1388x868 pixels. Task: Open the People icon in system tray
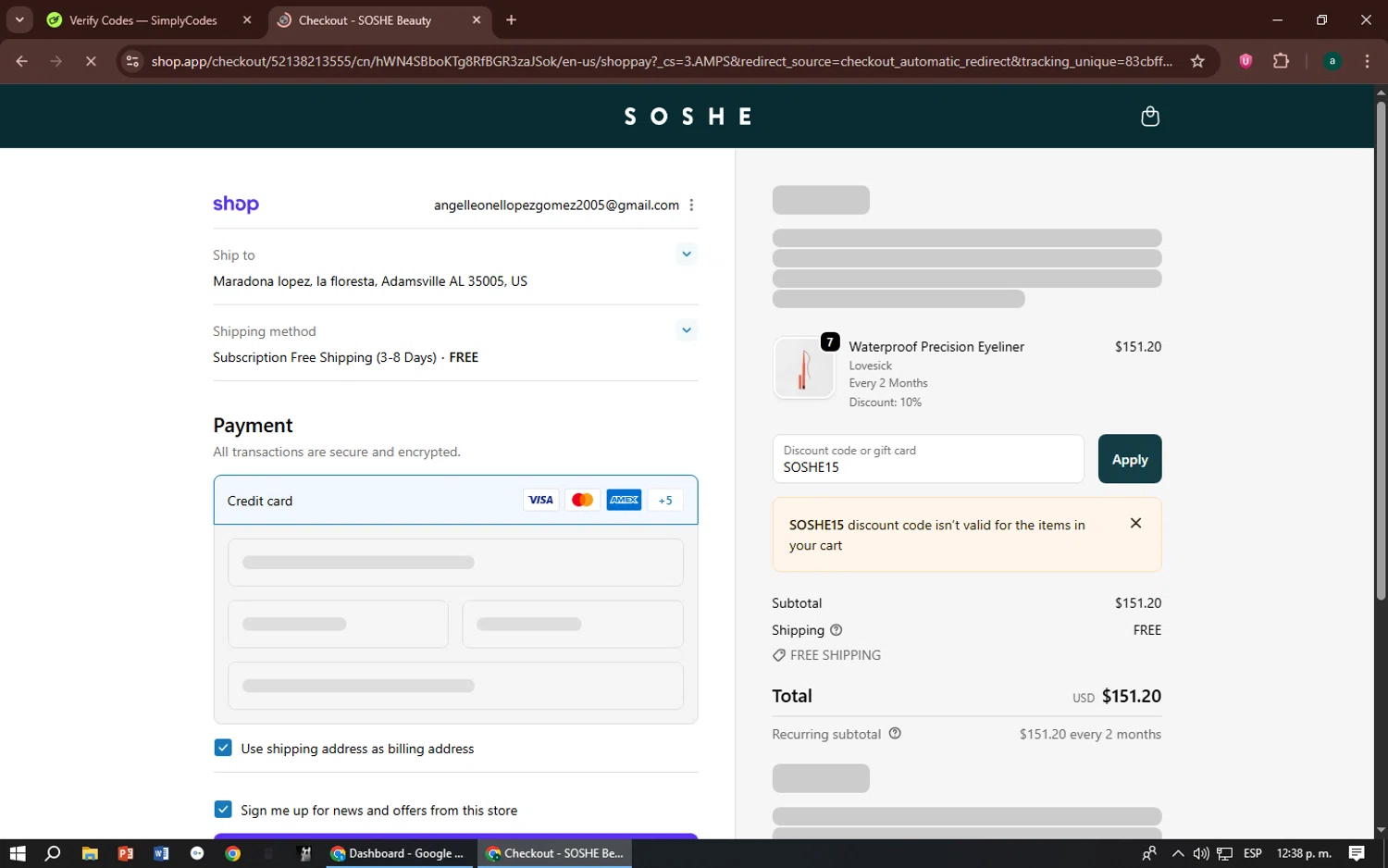click(x=1149, y=853)
